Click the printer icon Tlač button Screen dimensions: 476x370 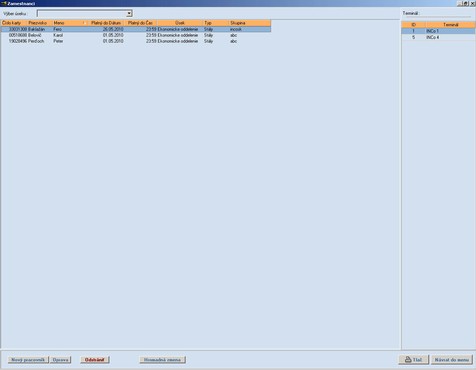coord(413,360)
